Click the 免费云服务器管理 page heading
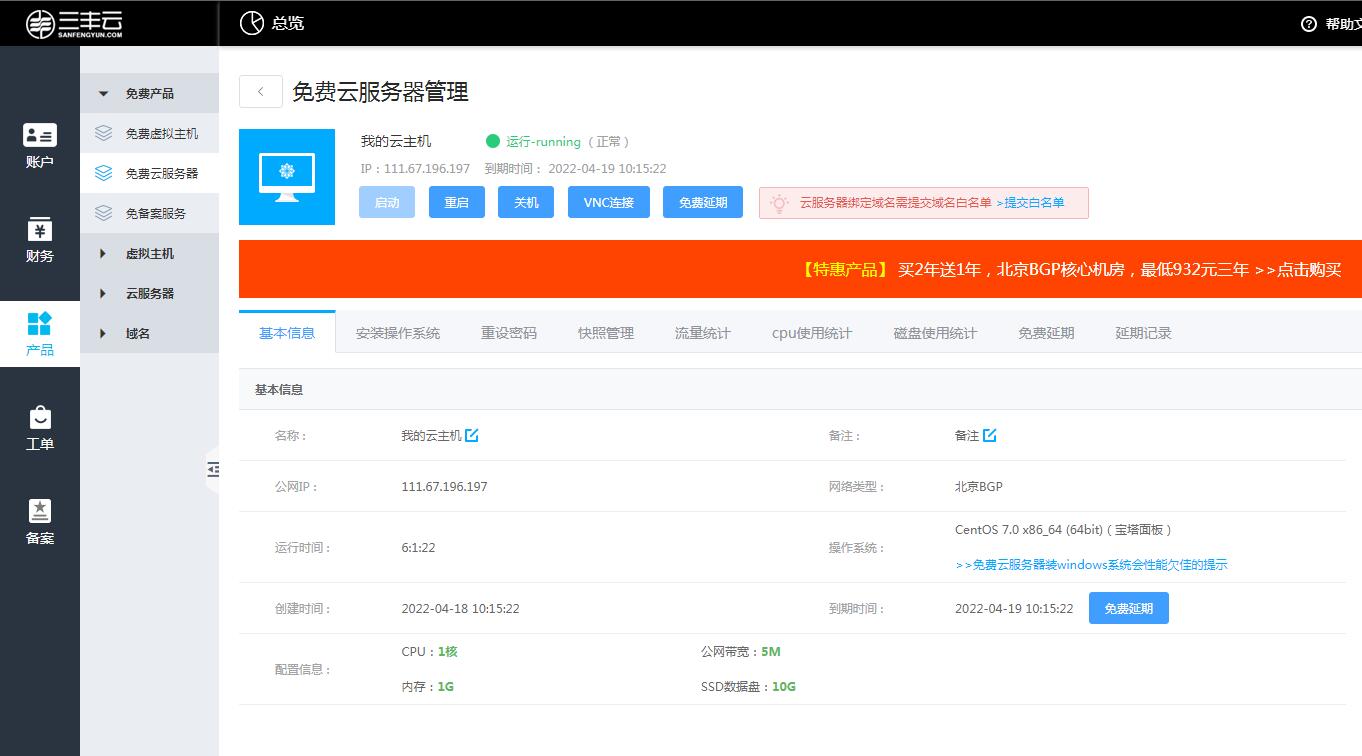 [380, 92]
